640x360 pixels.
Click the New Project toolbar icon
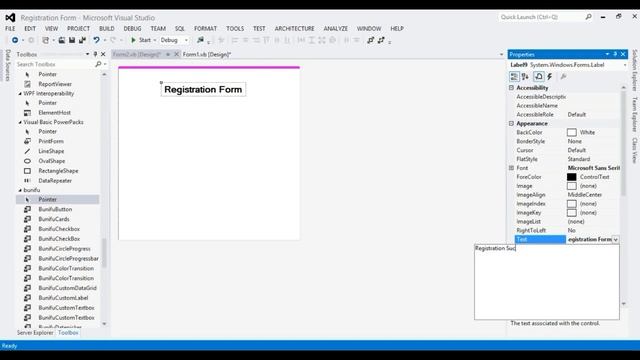(x=45, y=40)
